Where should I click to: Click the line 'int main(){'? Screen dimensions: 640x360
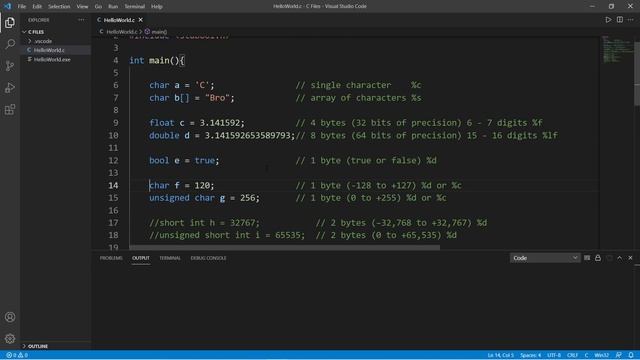(x=157, y=60)
